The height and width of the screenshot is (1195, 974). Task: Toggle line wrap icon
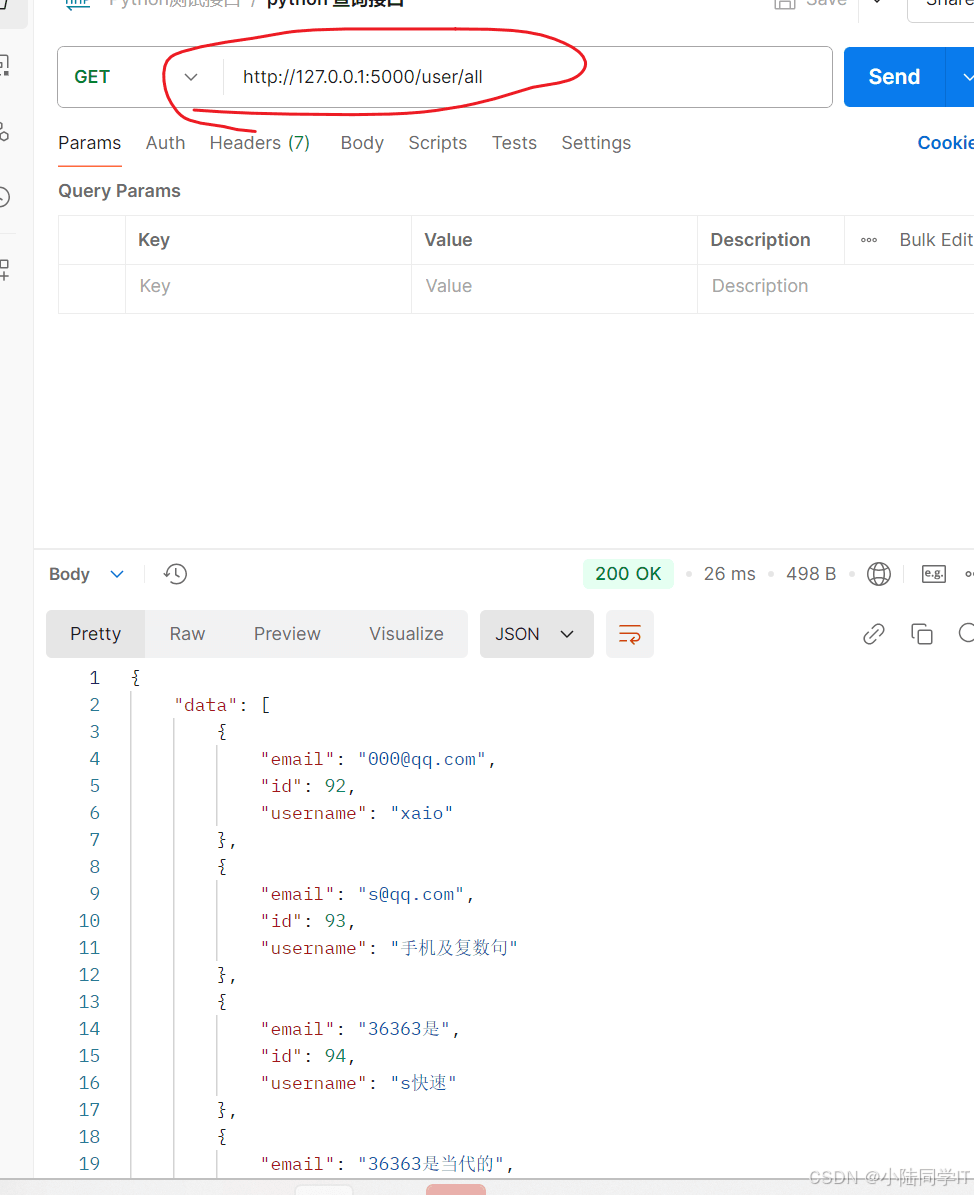[x=630, y=634]
